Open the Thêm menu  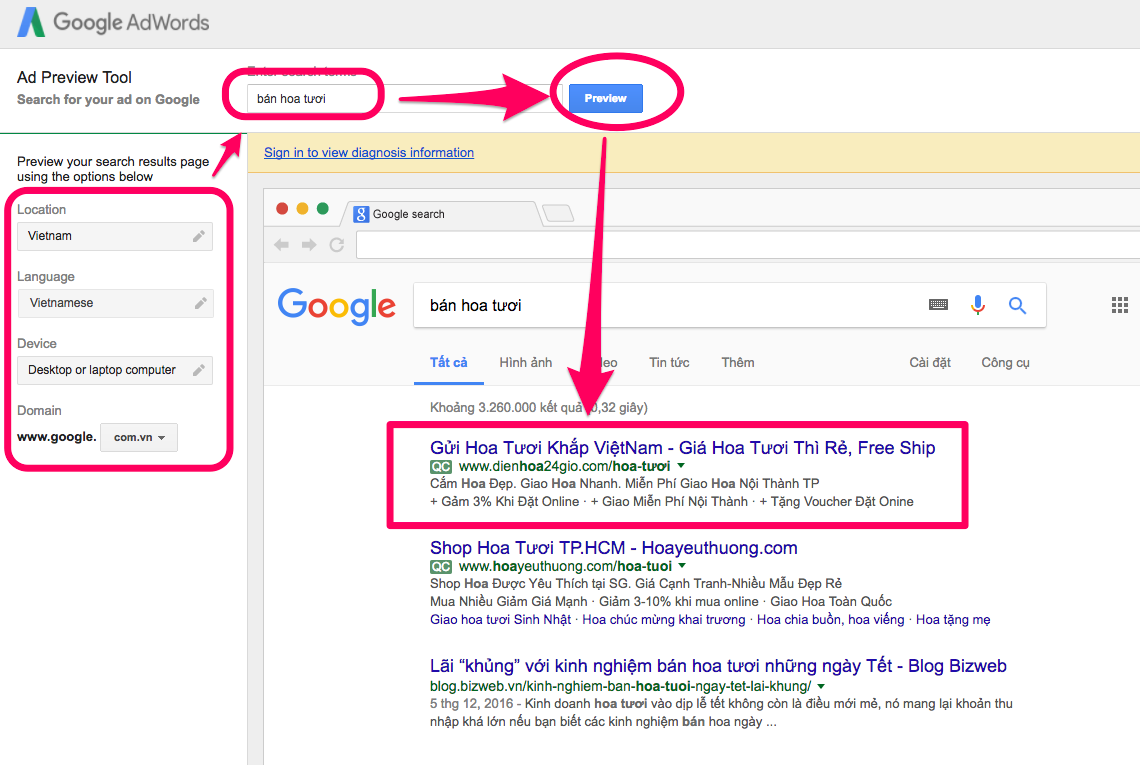tap(738, 362)
